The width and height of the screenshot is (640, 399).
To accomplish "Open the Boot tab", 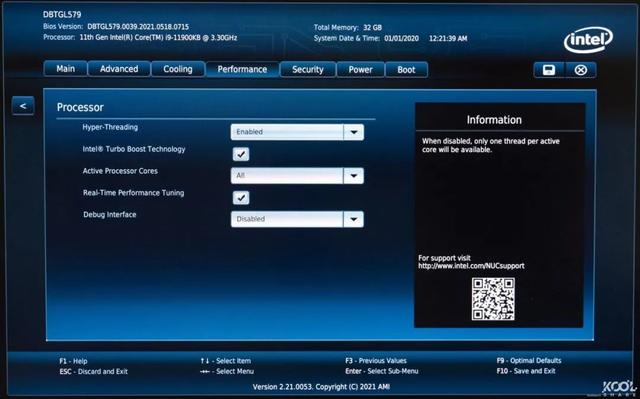I will 406,70.
